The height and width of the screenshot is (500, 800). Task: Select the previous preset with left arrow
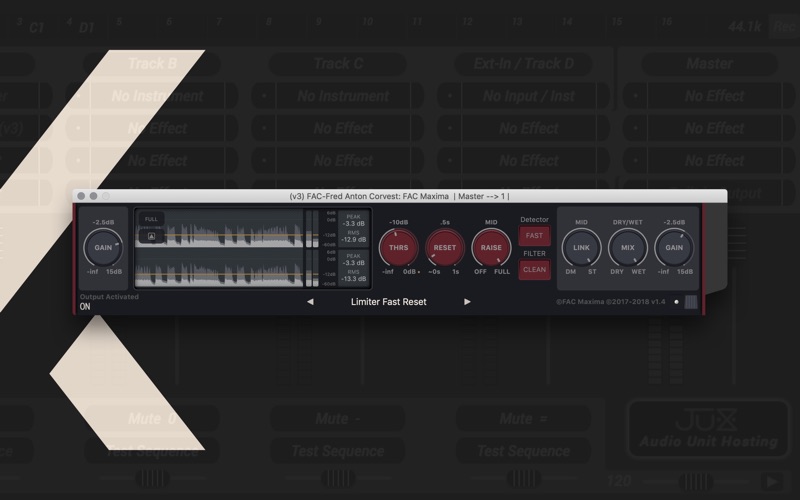pos(310,302)
